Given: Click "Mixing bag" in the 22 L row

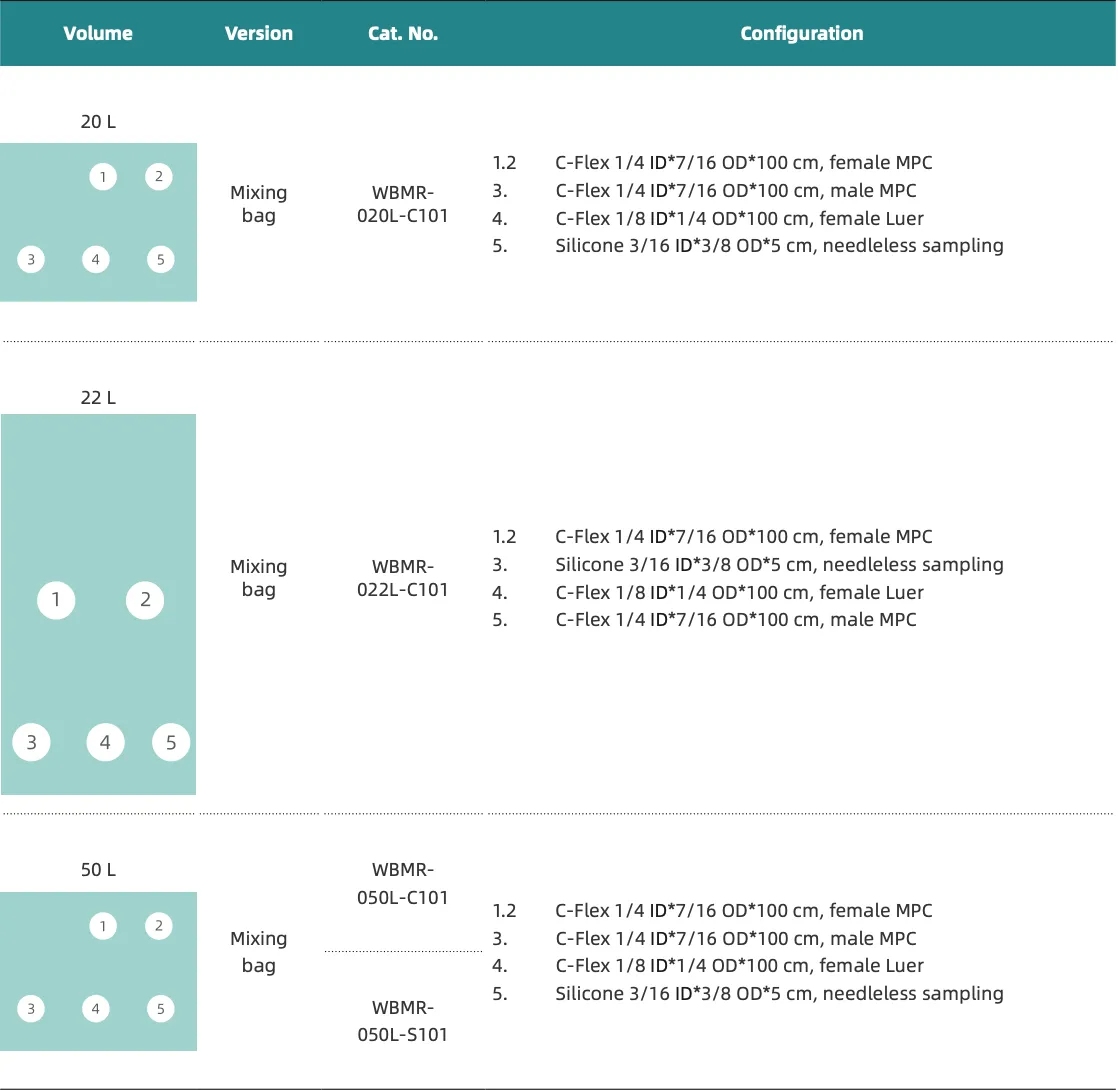Looking at the screenshot, I should 259,578.
